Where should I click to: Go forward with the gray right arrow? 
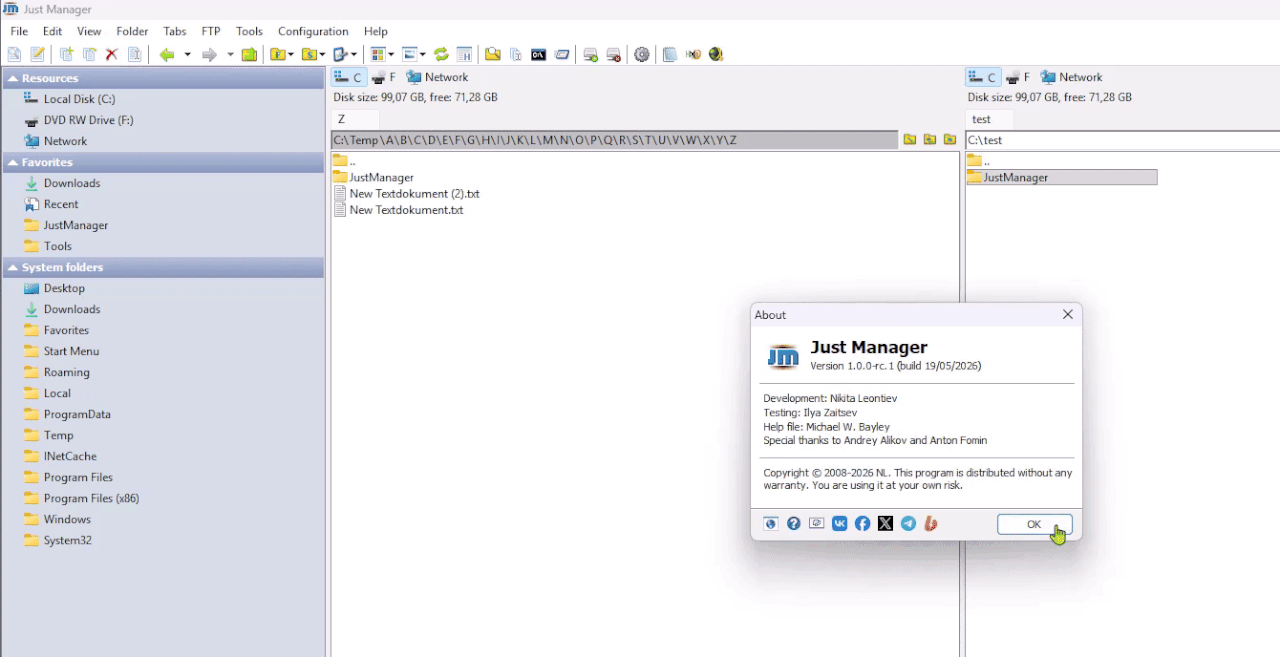(x=209, y=54)
